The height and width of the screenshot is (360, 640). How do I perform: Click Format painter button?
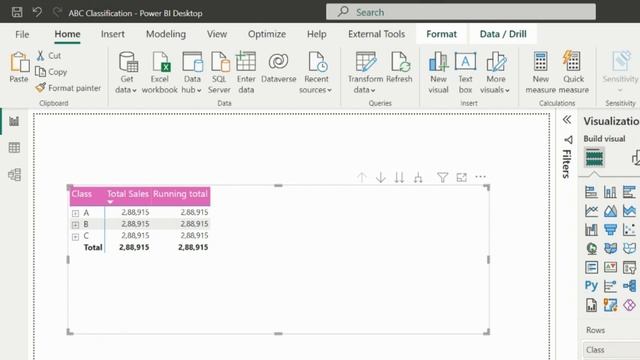[68, 88]
